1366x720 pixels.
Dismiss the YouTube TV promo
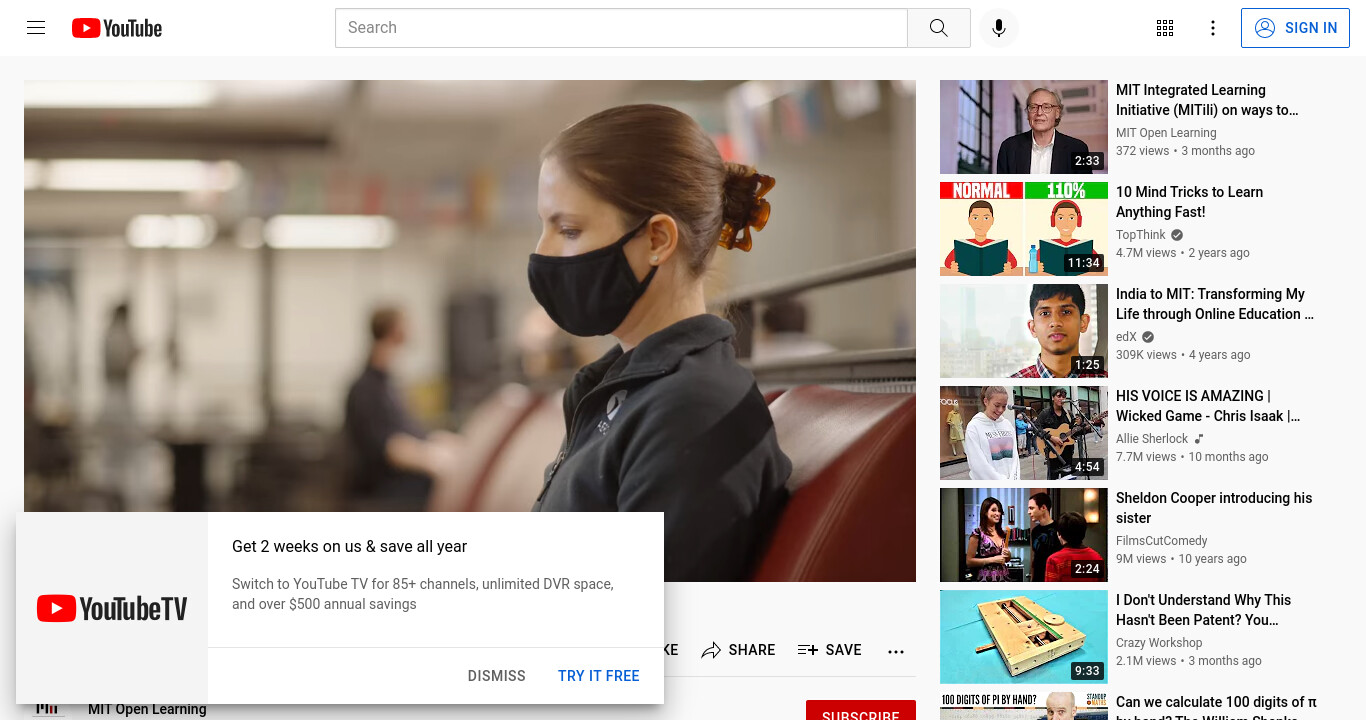496,676
